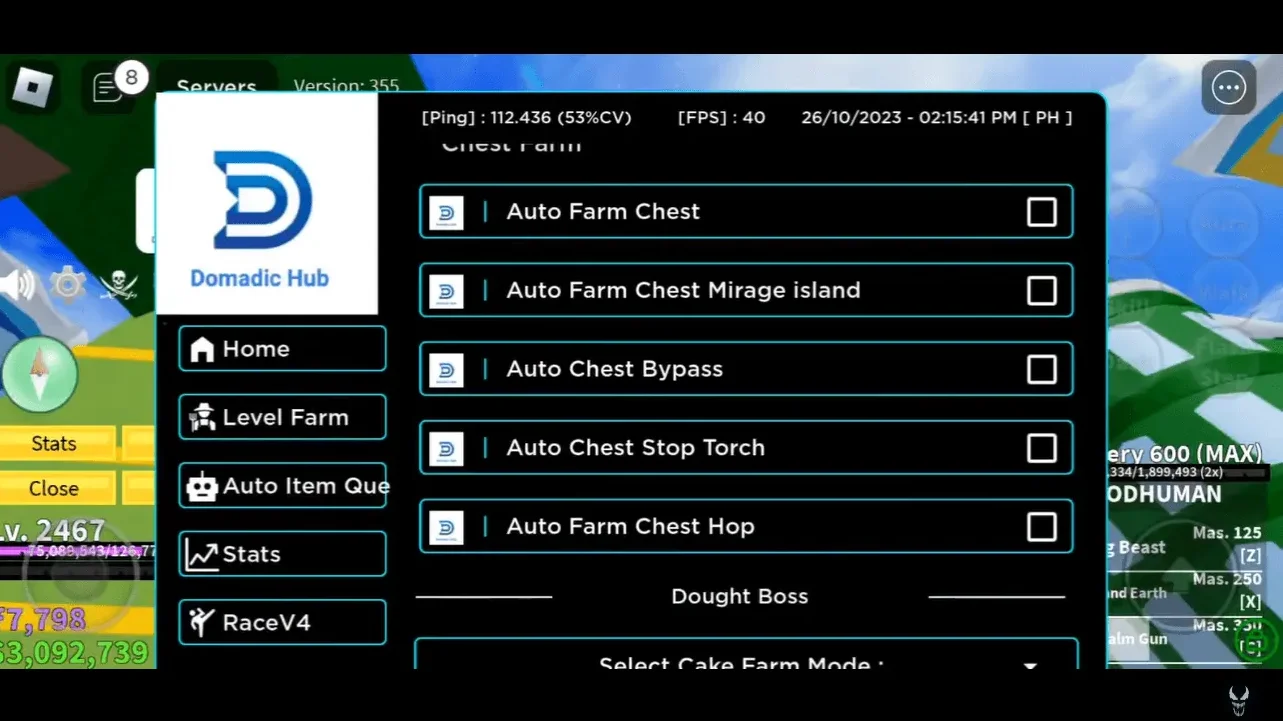Open the Level Farm section
This screenshot has height=721, width=1283.
282,417
